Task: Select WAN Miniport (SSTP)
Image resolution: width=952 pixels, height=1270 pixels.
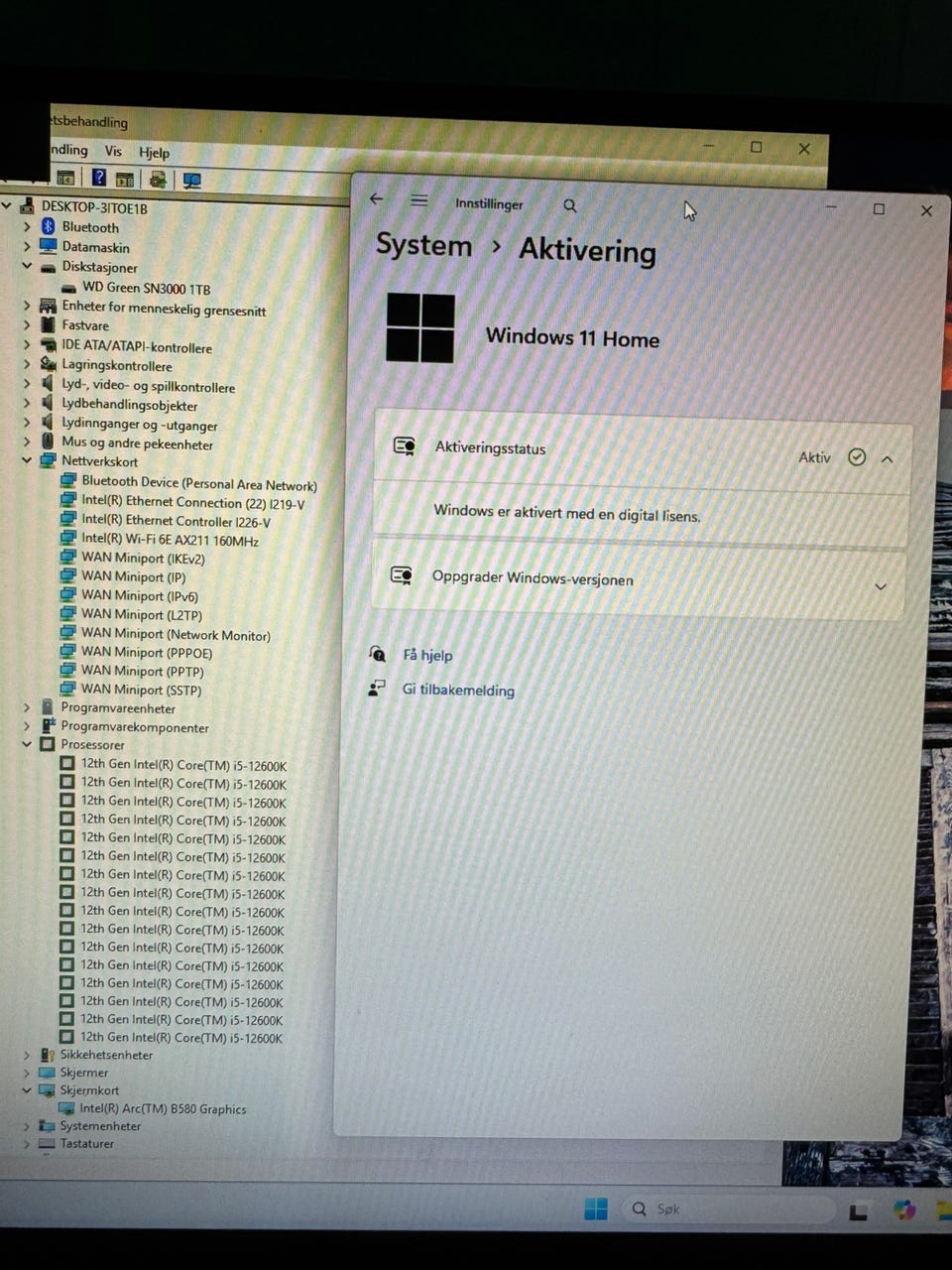Action: [x=141, y=690]
